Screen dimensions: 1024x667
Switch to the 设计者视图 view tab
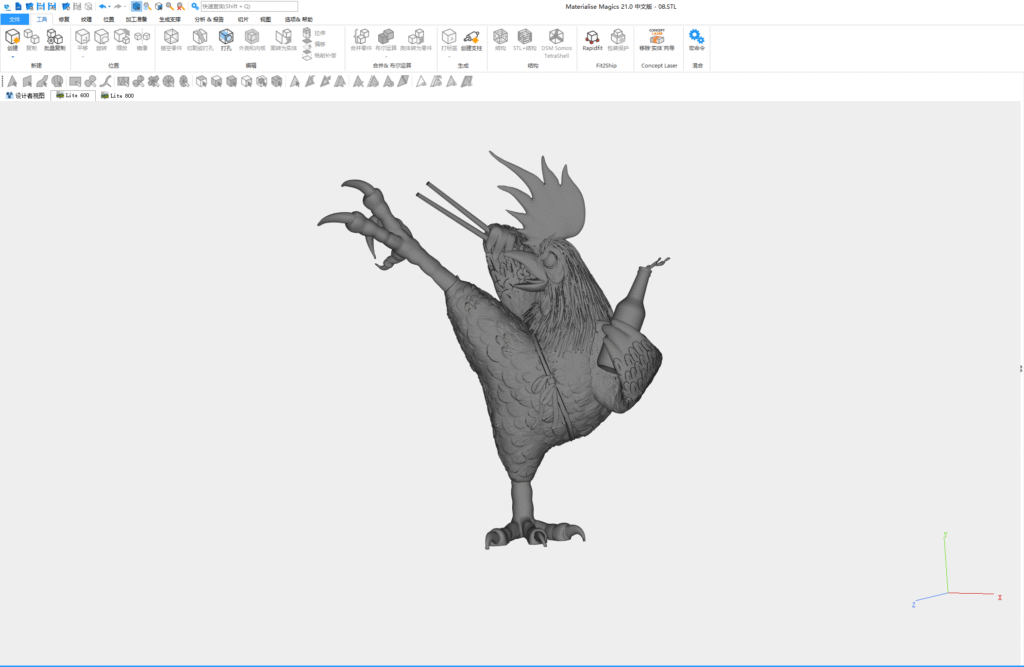click(25, 96)
